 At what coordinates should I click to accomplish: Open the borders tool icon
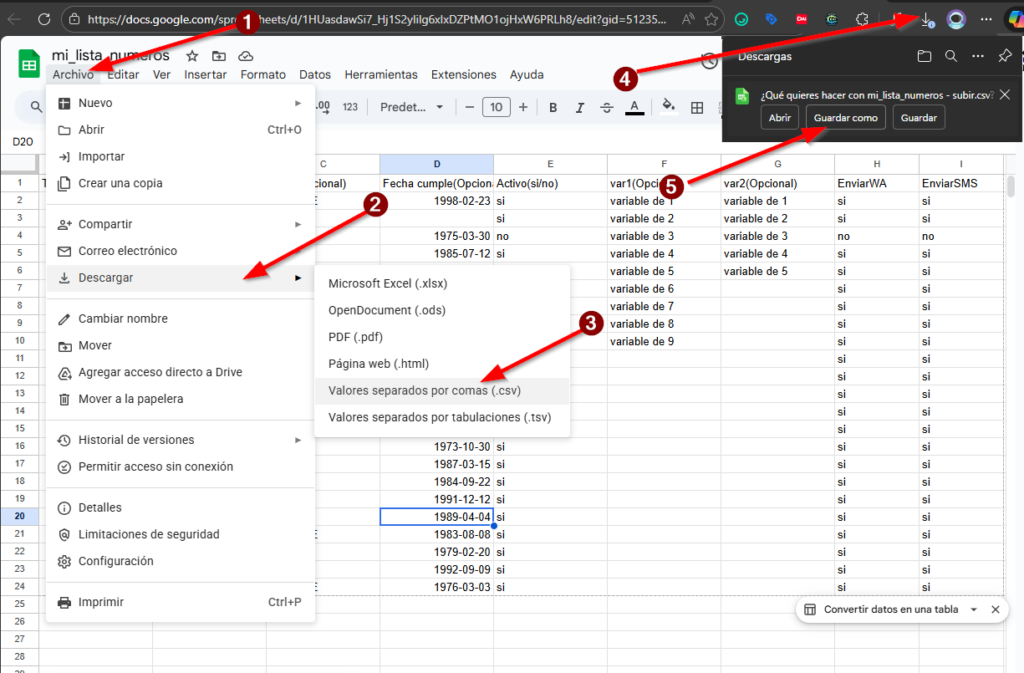click(x=697, y=108)
